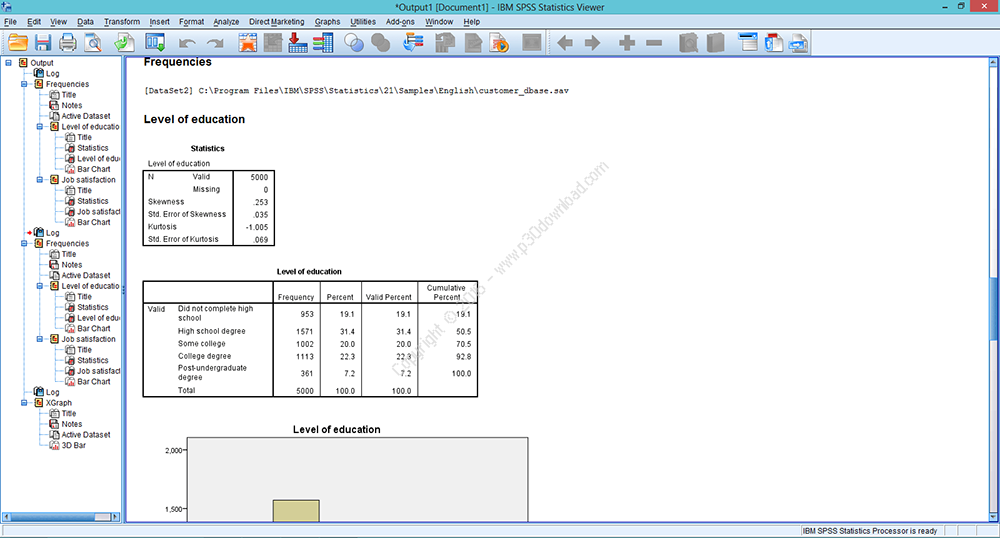Open the File menu
Image resolution: width=1000 pixels, height=538 pixels.
[x=10, y=22]
